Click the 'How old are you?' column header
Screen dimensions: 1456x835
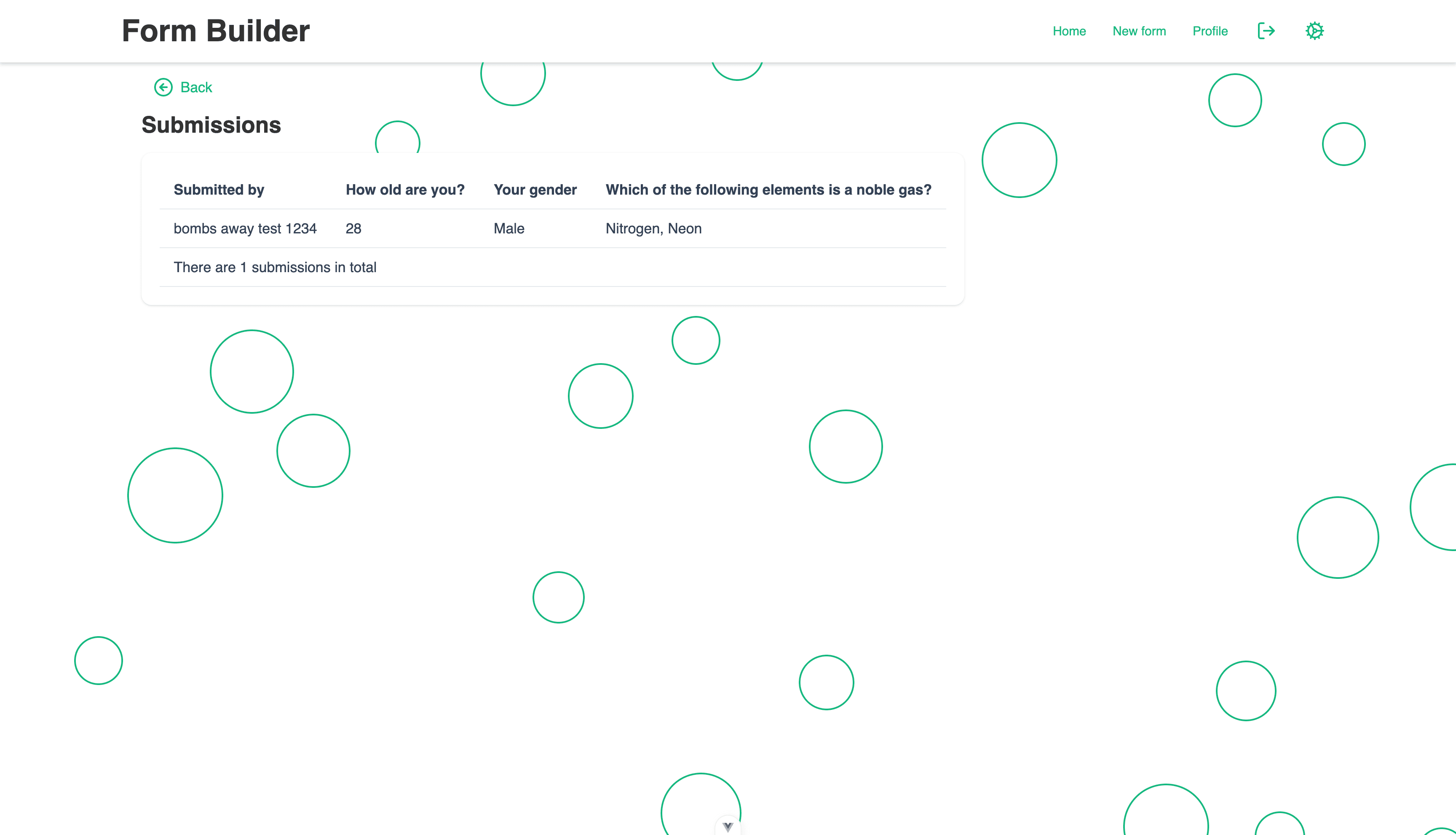coord(405,190)
